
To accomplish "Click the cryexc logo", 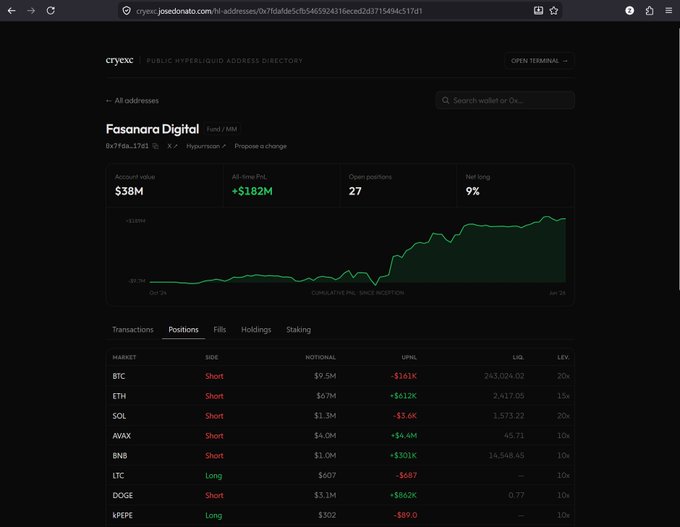I will tap(119, 60).
